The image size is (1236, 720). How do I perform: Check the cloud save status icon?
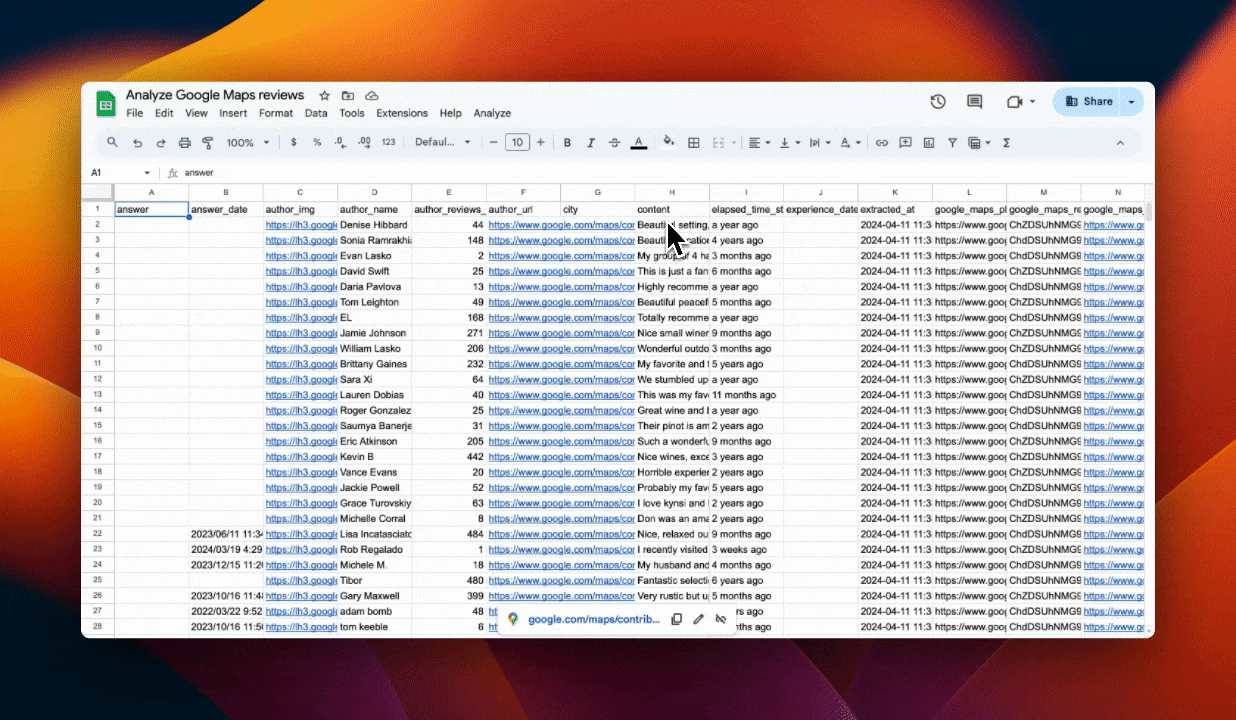pos(372,96)
